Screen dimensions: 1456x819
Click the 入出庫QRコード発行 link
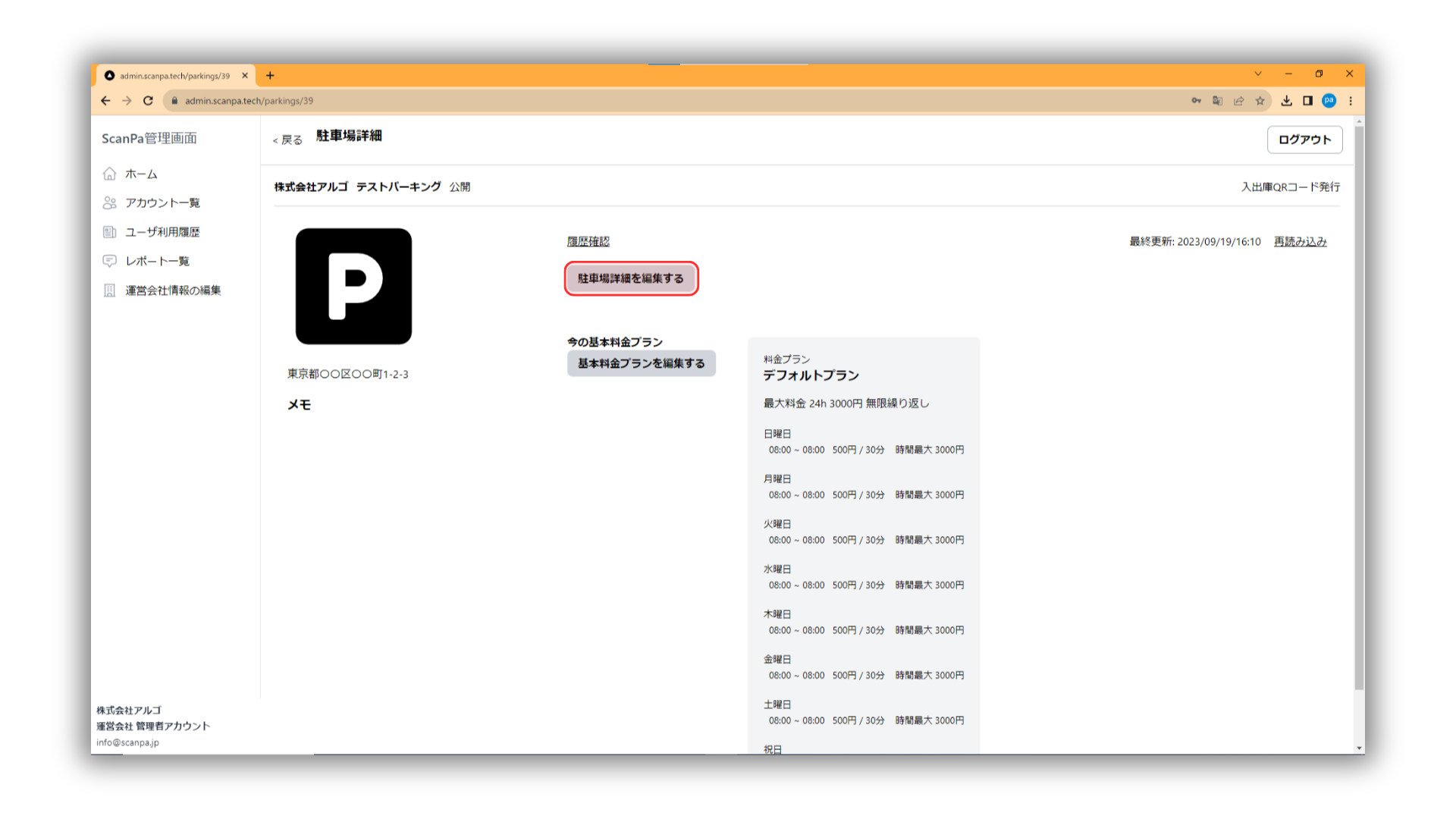tap(1290, 187)
